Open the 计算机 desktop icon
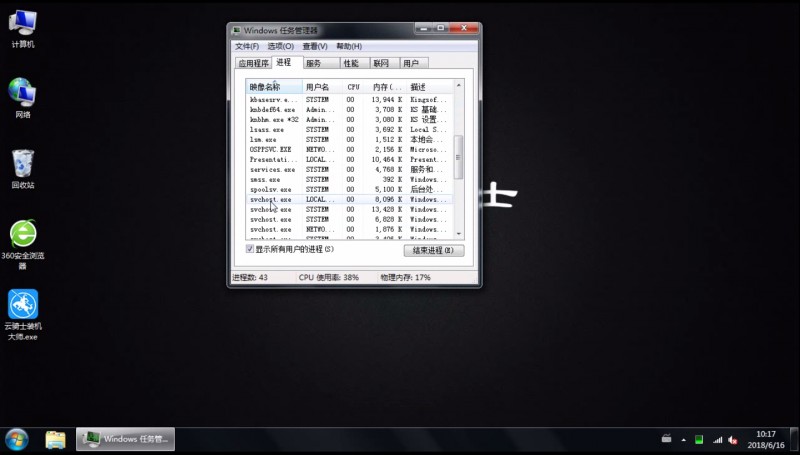The width and height of the screenshot is (800, 455). pos(23,29)
